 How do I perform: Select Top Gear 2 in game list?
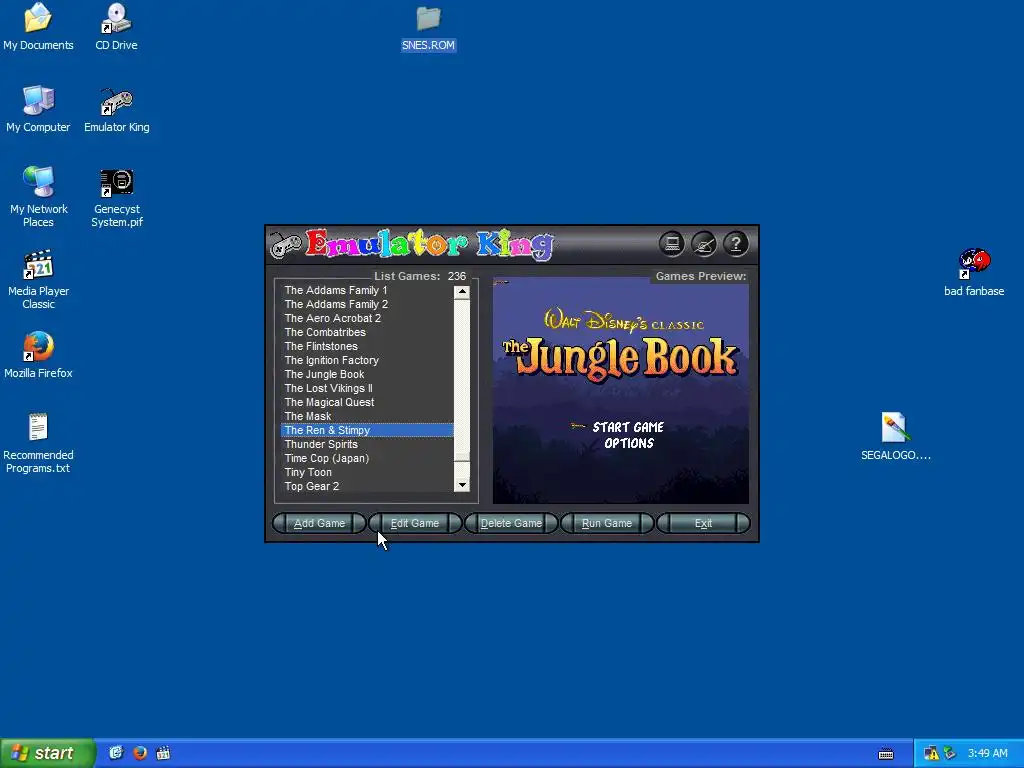pos(367,487)
